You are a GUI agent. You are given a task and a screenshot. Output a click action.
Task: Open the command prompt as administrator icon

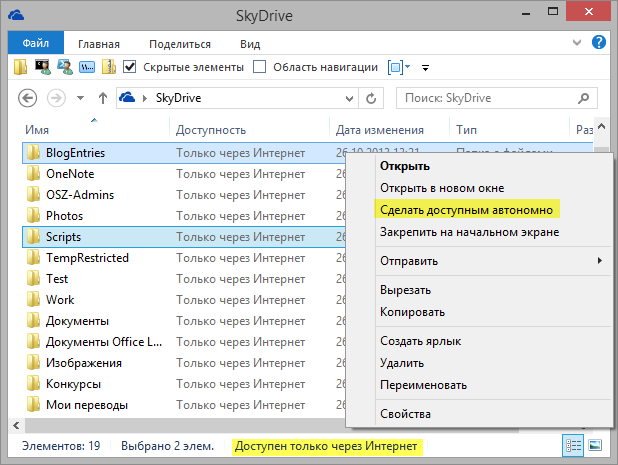[x=43, y=67]
